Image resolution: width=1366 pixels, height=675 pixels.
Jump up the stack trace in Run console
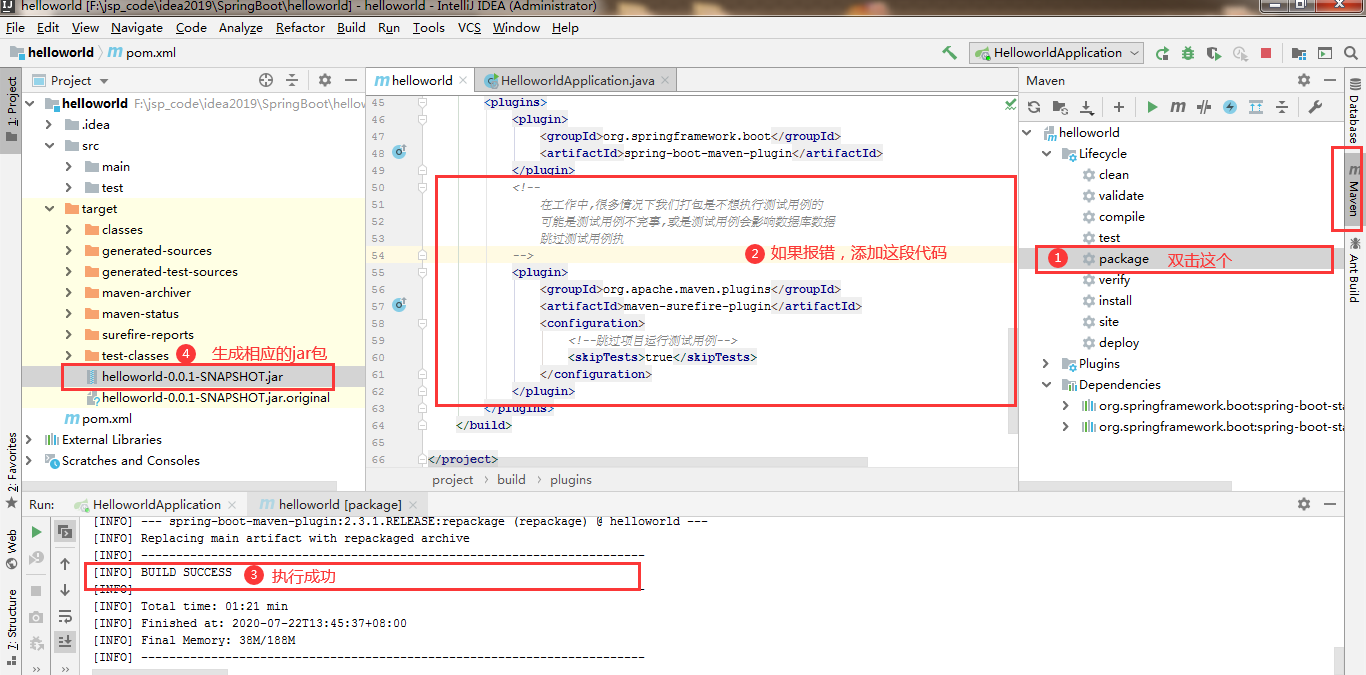[x=65, y=564]
